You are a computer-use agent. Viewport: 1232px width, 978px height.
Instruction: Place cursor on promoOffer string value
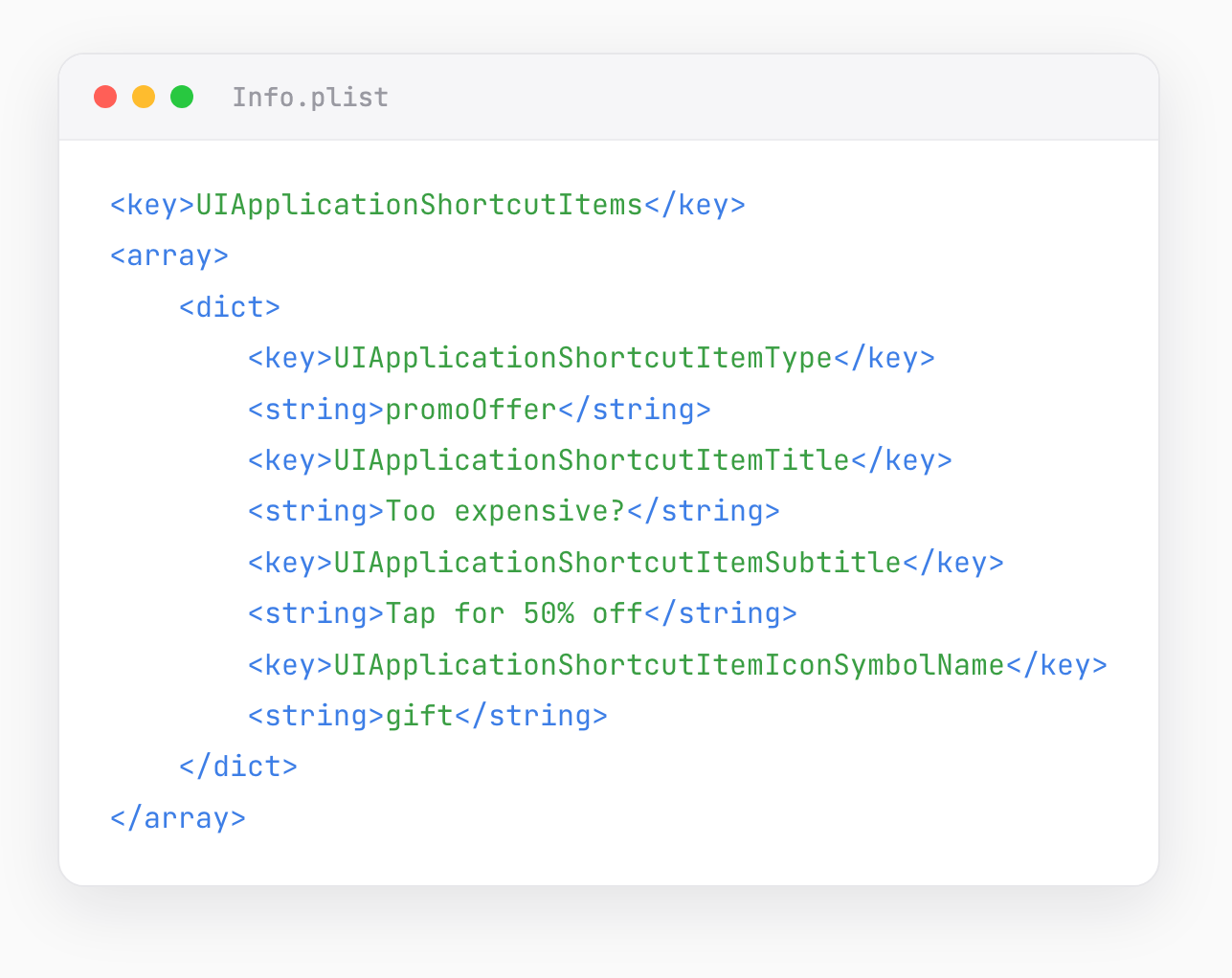tap(471, 410)
